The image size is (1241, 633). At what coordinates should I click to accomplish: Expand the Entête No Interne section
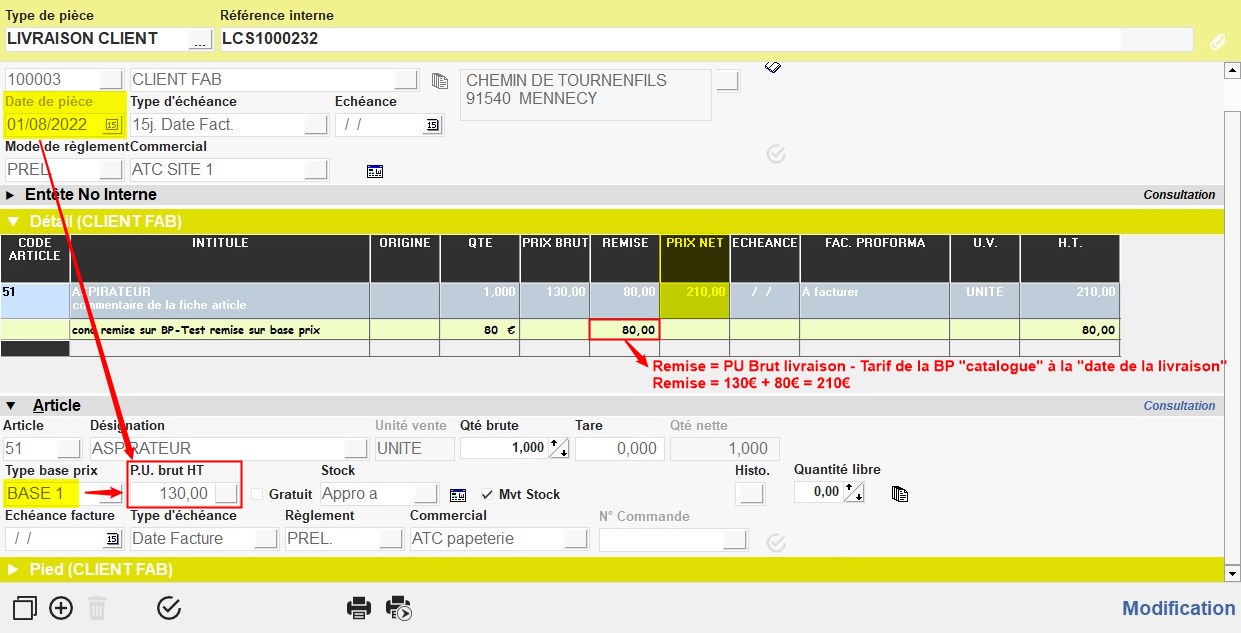(x=11, y=195)
